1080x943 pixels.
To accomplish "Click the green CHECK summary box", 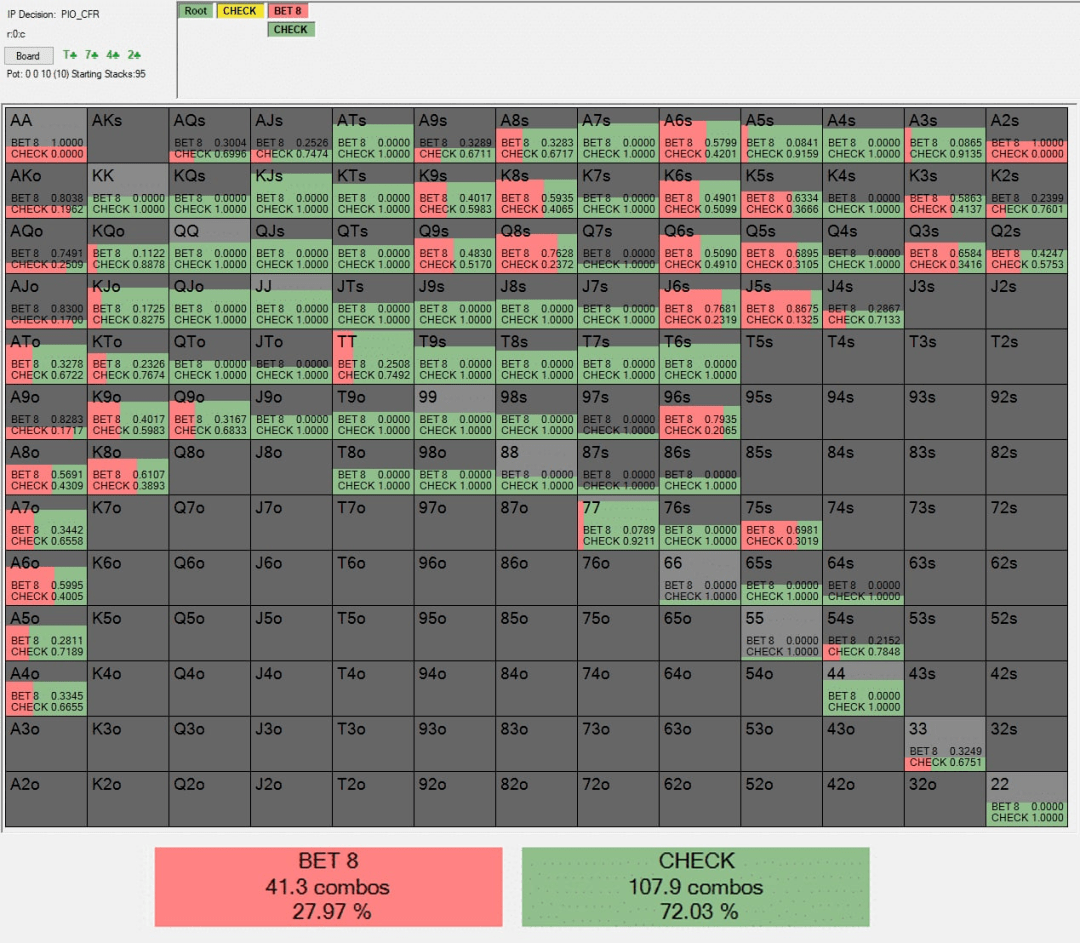I will (x=696, y=887).
